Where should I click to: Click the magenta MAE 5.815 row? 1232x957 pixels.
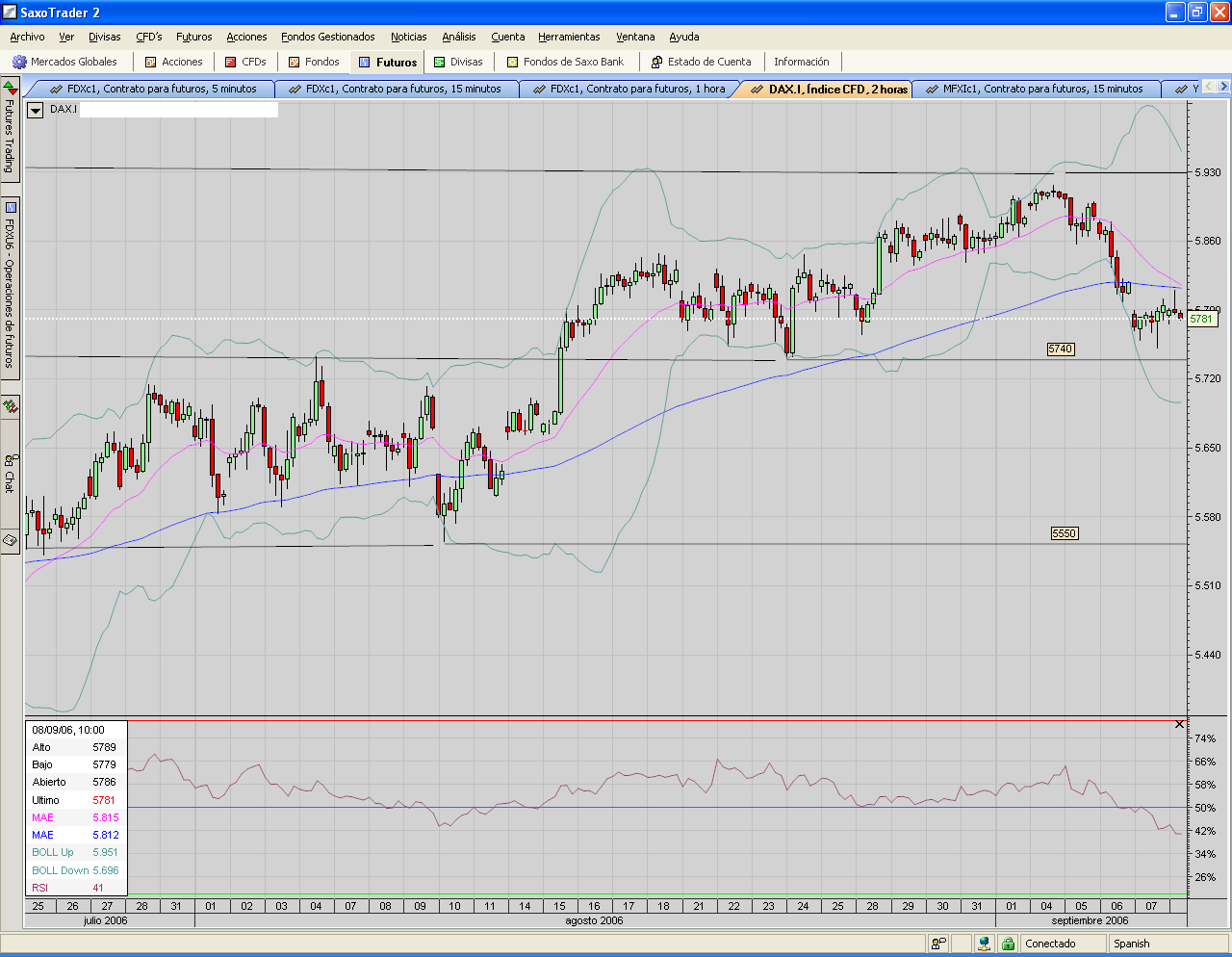(x=75, y=817)
